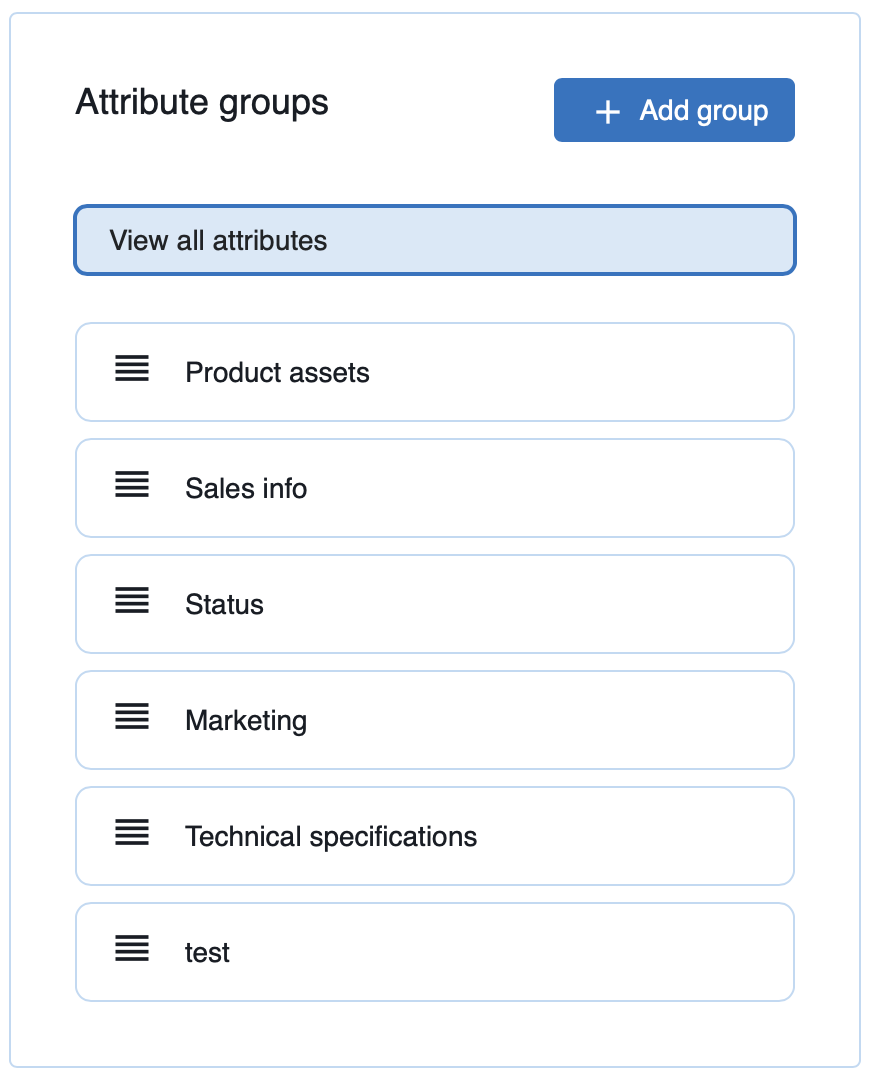Click the test label text
The width and height of the screenshot is (880, 1080).
[207, 952]
